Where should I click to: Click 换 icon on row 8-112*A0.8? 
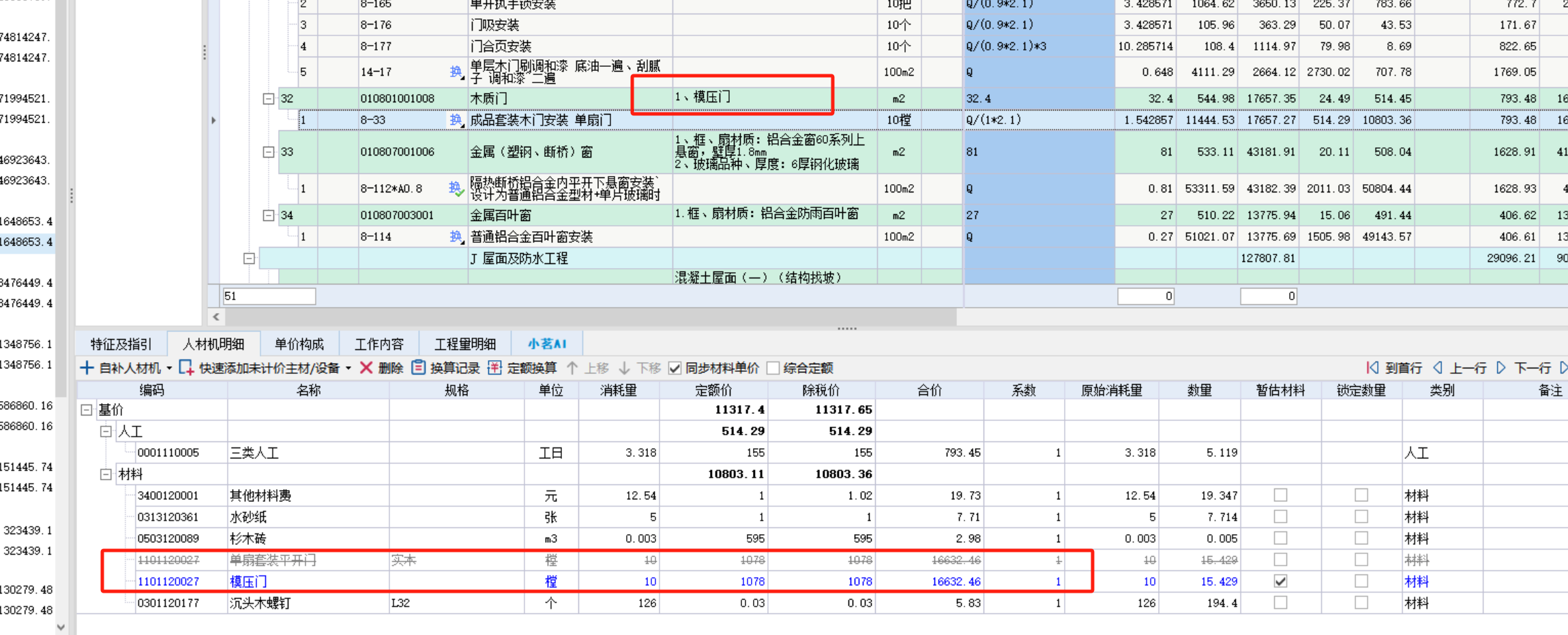456,188
